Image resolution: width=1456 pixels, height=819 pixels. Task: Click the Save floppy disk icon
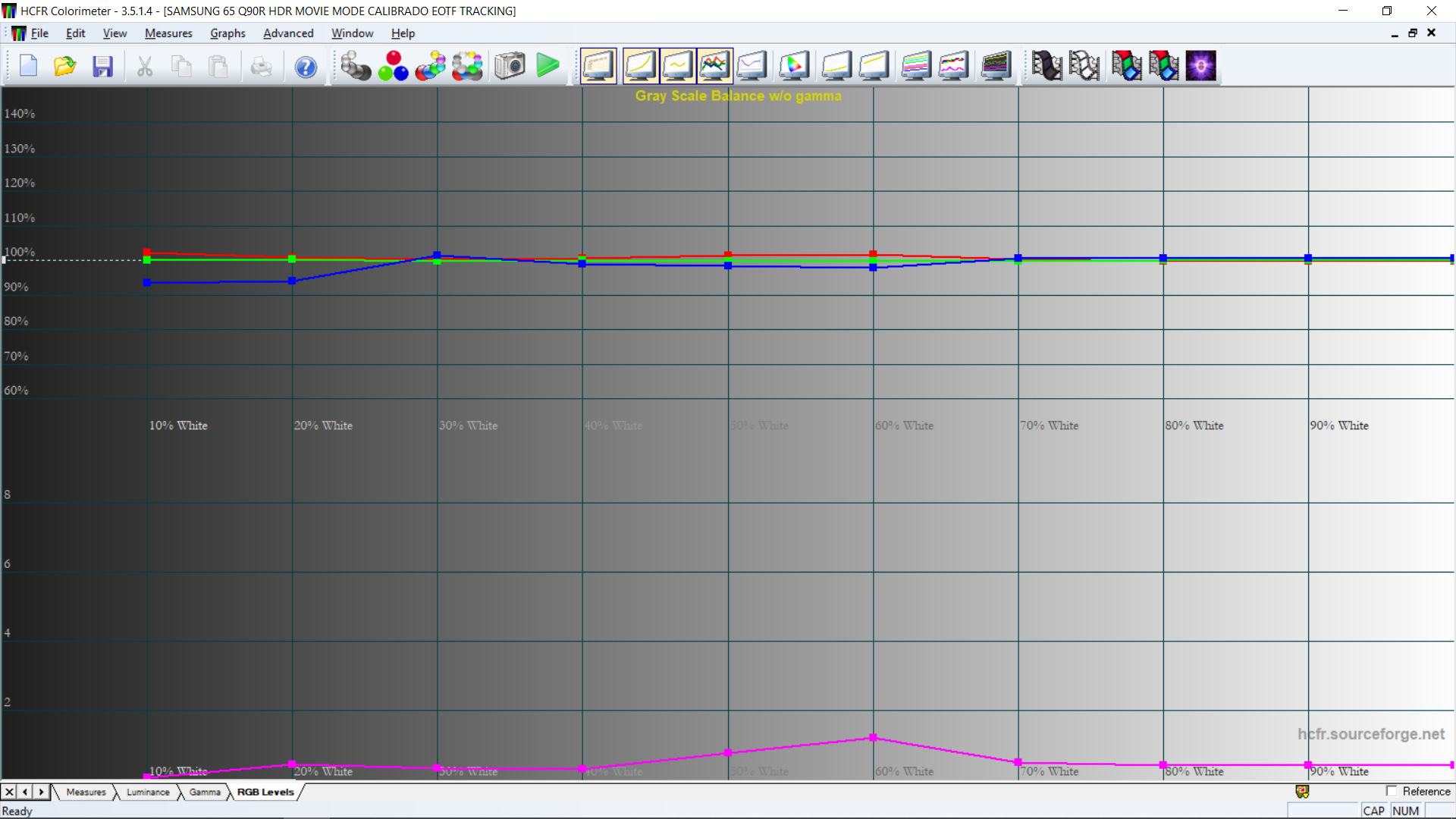[x=102, y=67]
